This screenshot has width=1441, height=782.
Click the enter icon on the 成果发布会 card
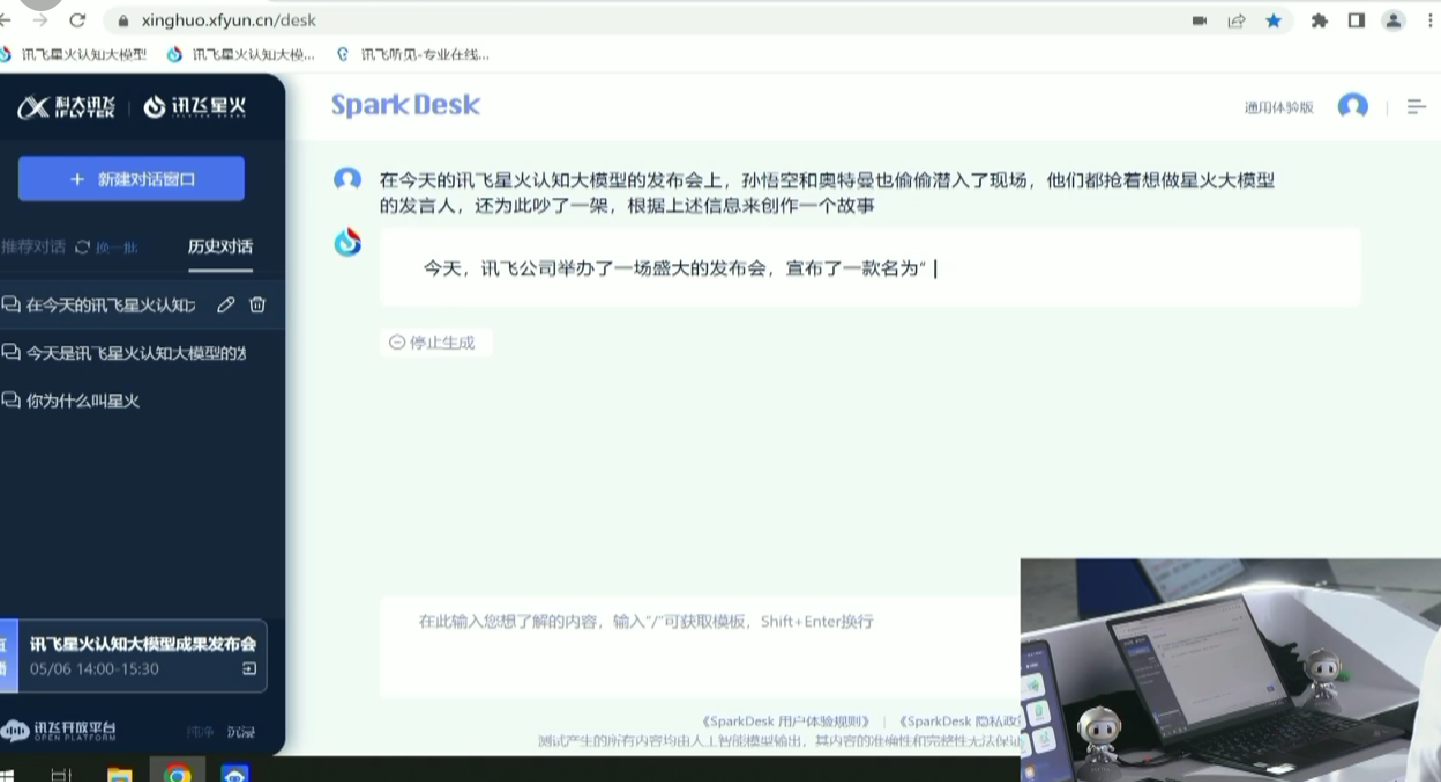[x=250, y=669]
